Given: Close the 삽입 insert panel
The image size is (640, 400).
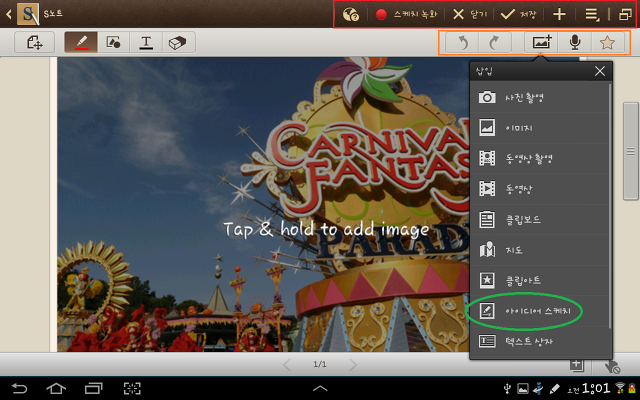Looking at the screenshot, I should click(x=600, y=71).
